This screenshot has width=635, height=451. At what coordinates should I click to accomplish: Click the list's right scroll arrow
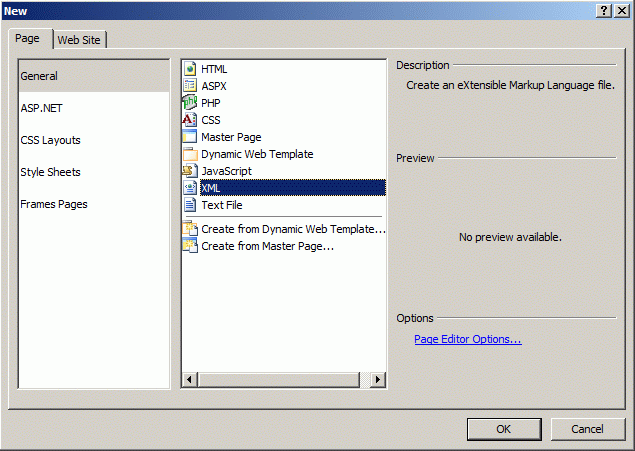(x=378, y=380)
